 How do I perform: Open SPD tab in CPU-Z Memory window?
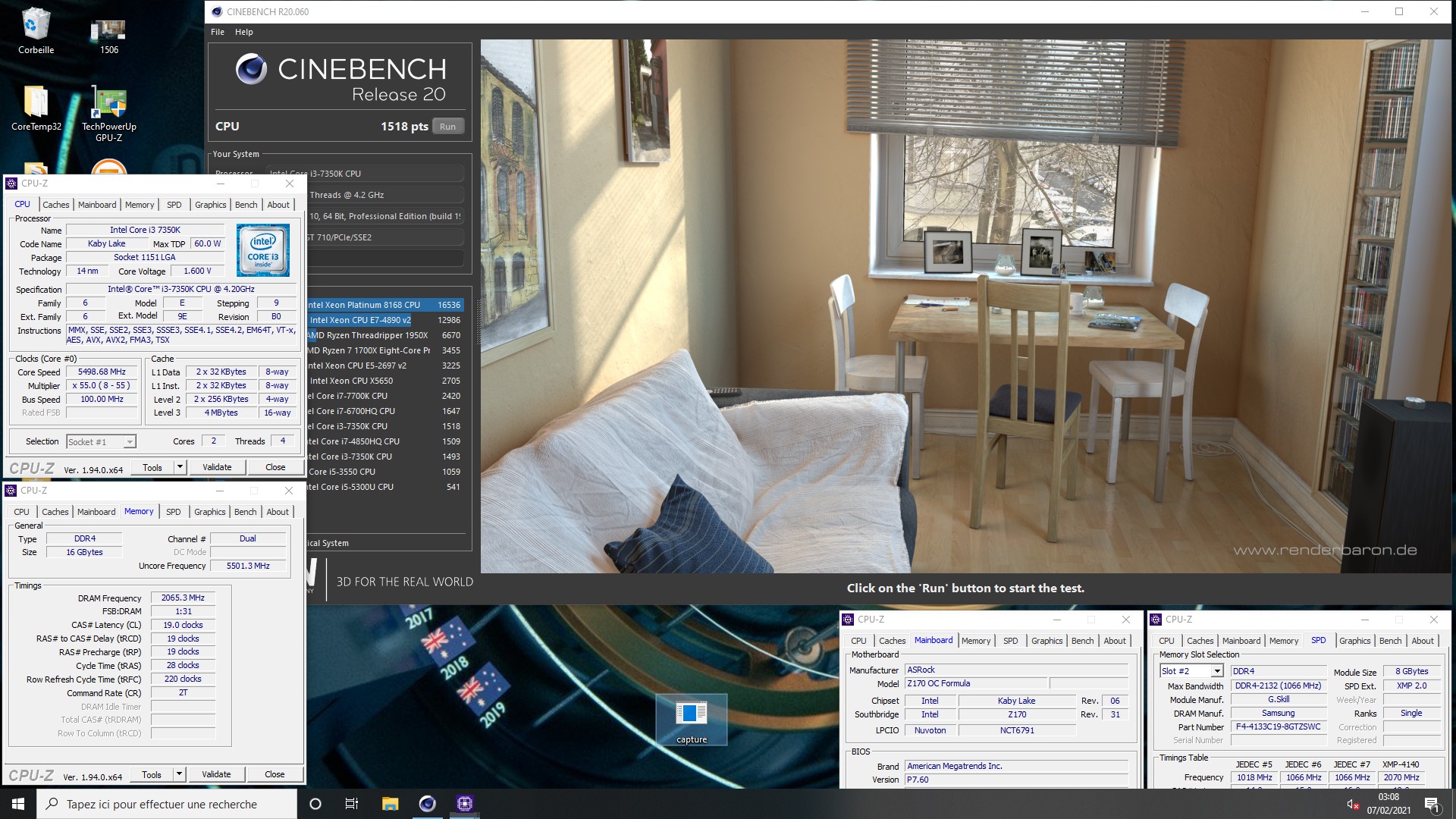[173, 512]
